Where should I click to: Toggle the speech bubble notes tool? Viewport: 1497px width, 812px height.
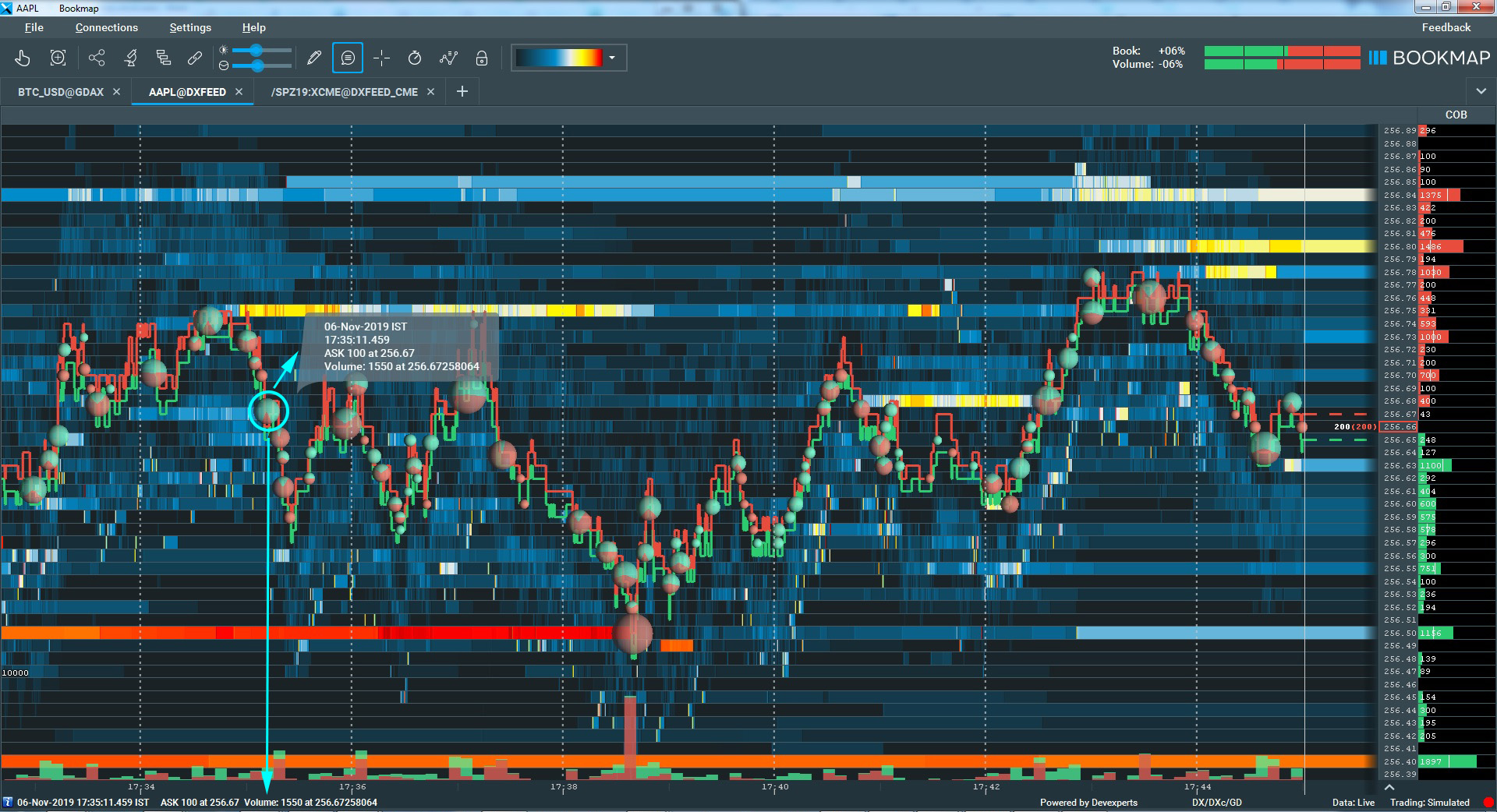[x=348, y=58]
